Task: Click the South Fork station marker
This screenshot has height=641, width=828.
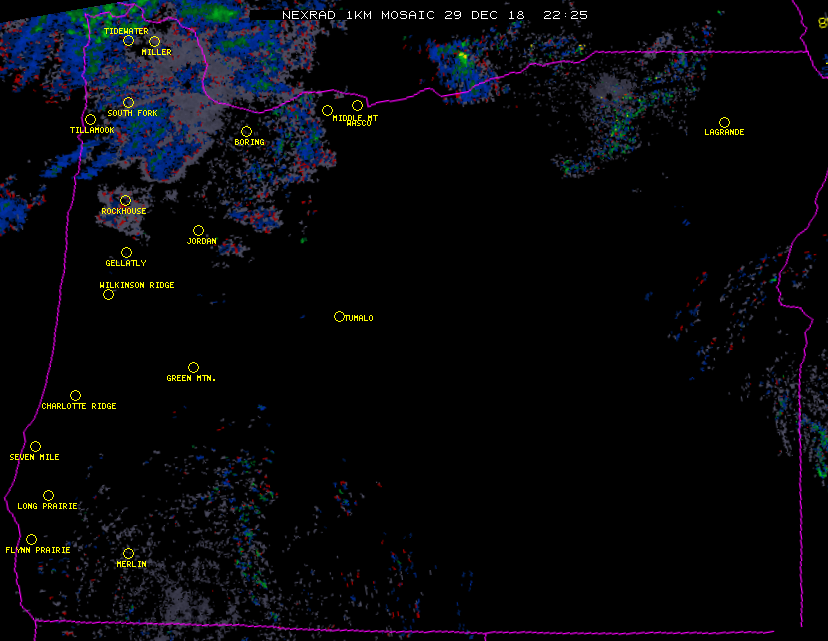Action: click(128, 102)
